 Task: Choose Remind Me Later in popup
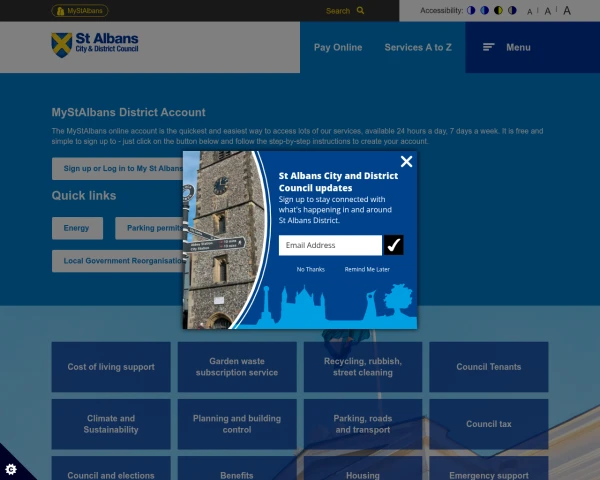pos(367,269)
